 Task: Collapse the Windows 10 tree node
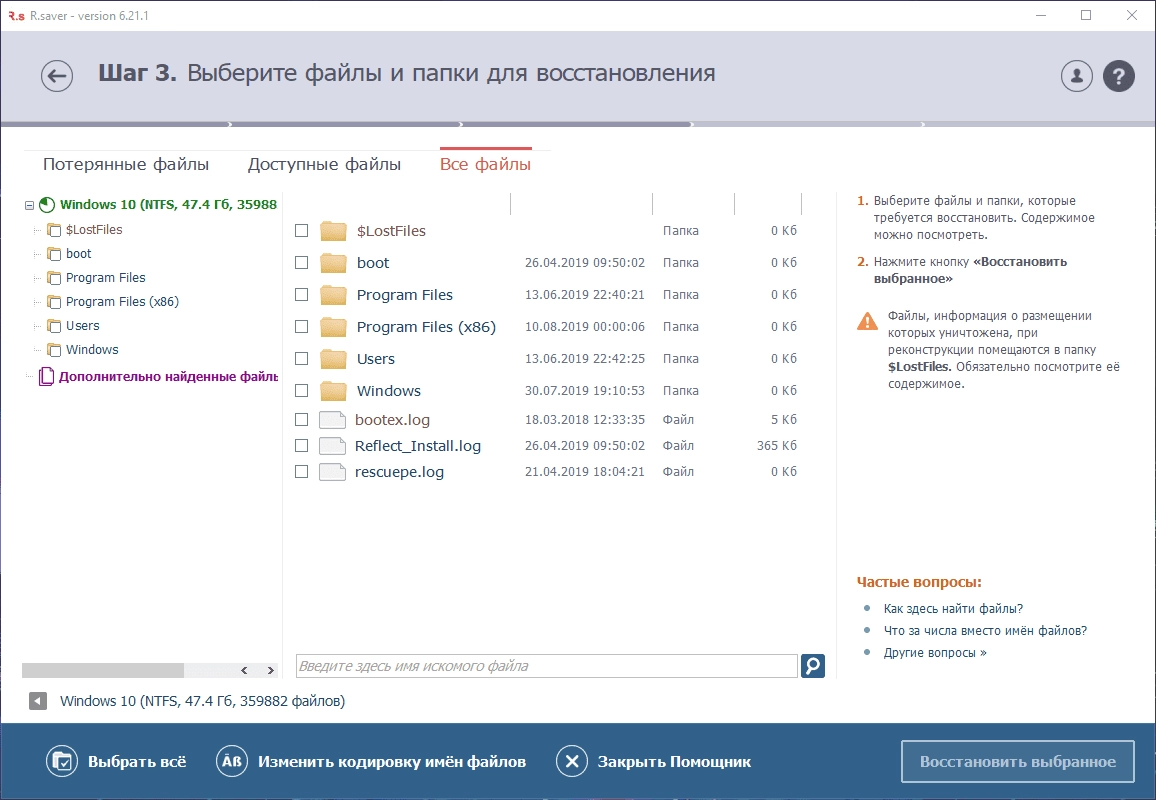(x=29, y=206)
